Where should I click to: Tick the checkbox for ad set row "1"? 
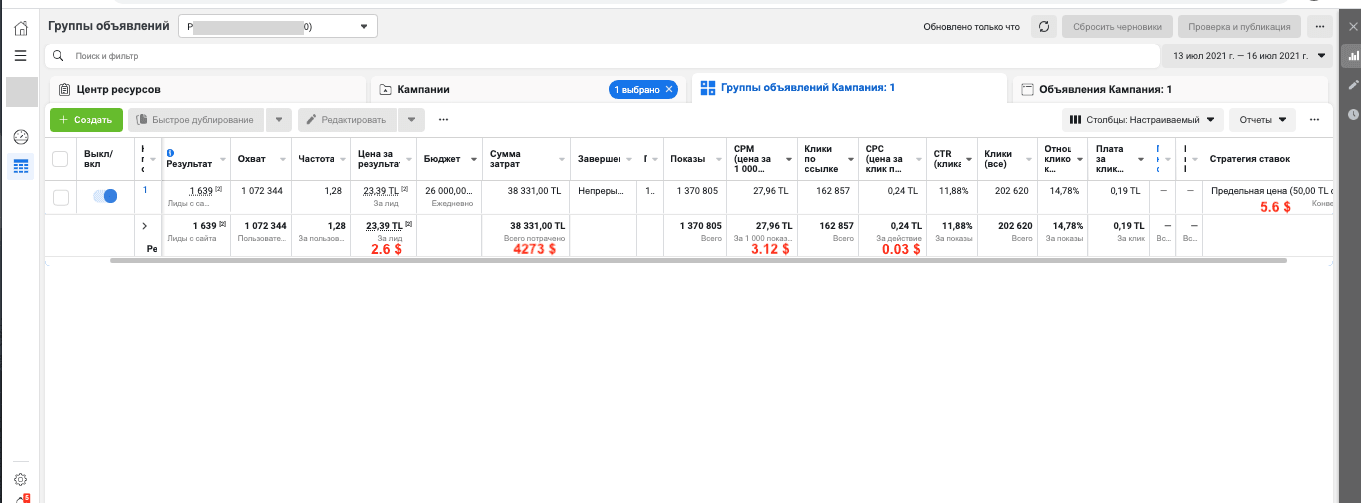tap(61, 197)
